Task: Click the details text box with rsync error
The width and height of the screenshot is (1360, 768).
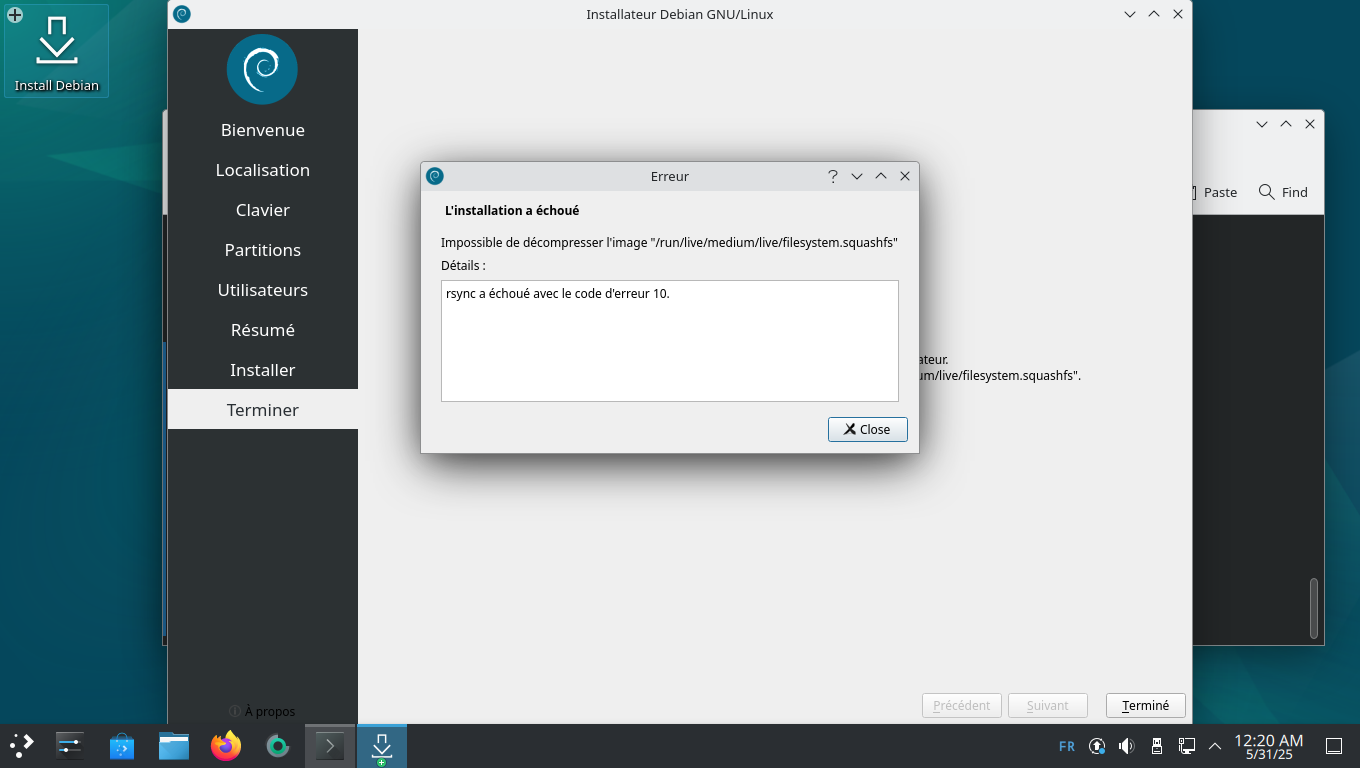Action: point(669,341)
